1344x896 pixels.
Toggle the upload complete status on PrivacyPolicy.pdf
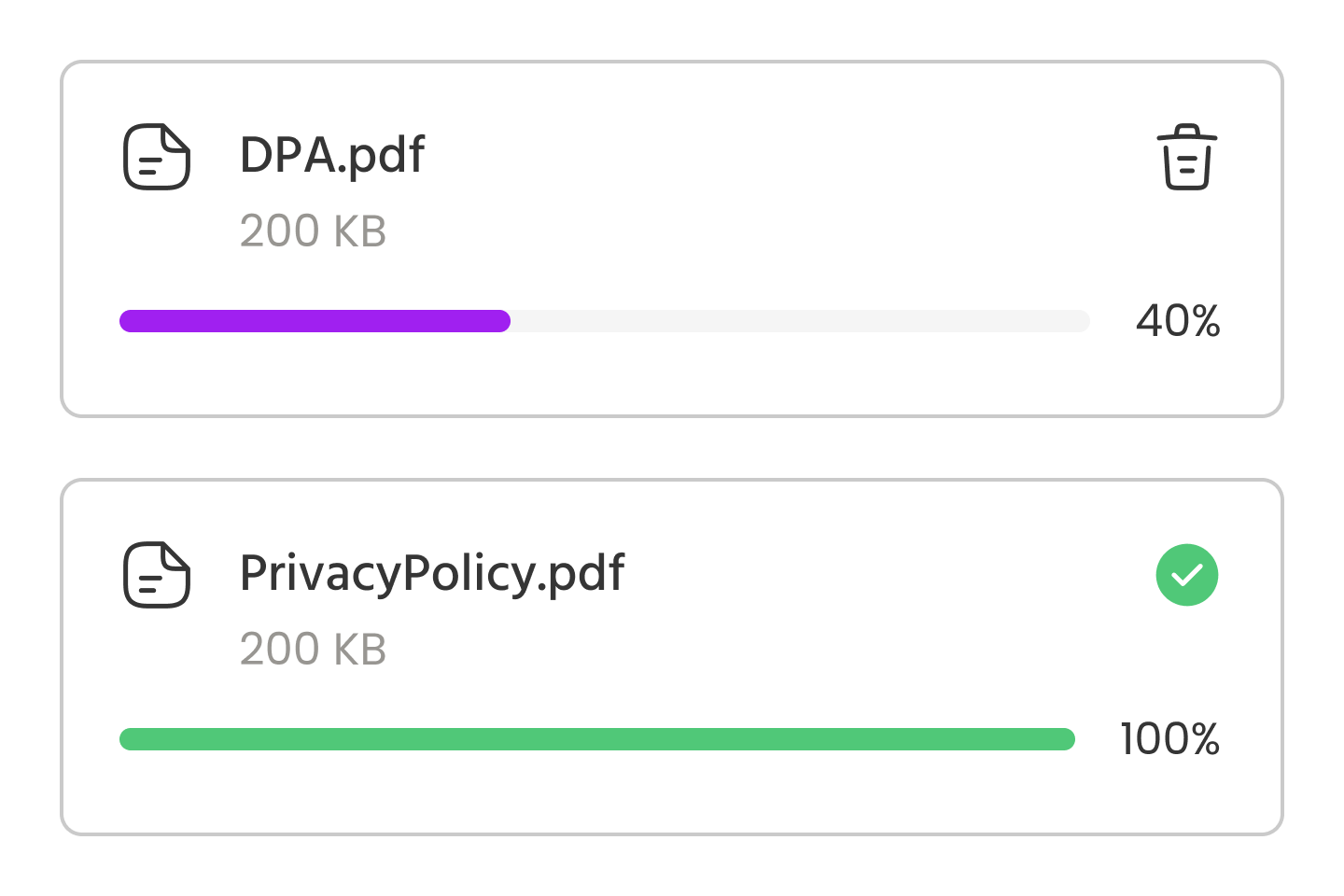(x=1186, y=576)
